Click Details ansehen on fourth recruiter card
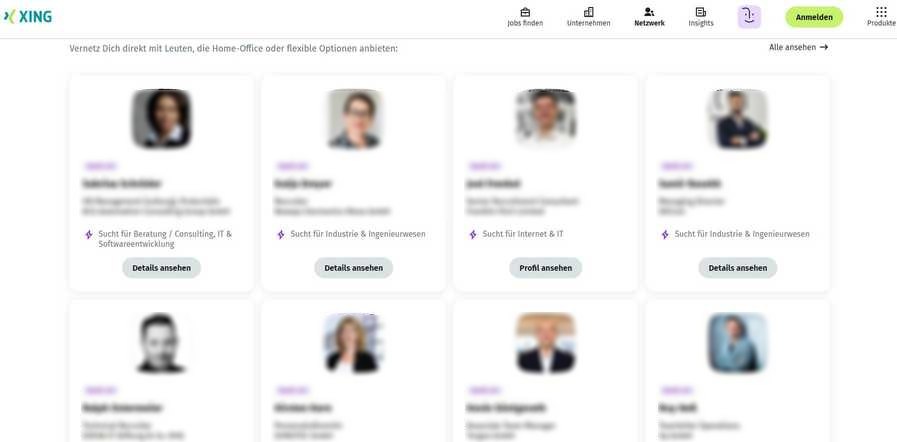The width and height of the screenshot is (897, 442). (737, 268)
